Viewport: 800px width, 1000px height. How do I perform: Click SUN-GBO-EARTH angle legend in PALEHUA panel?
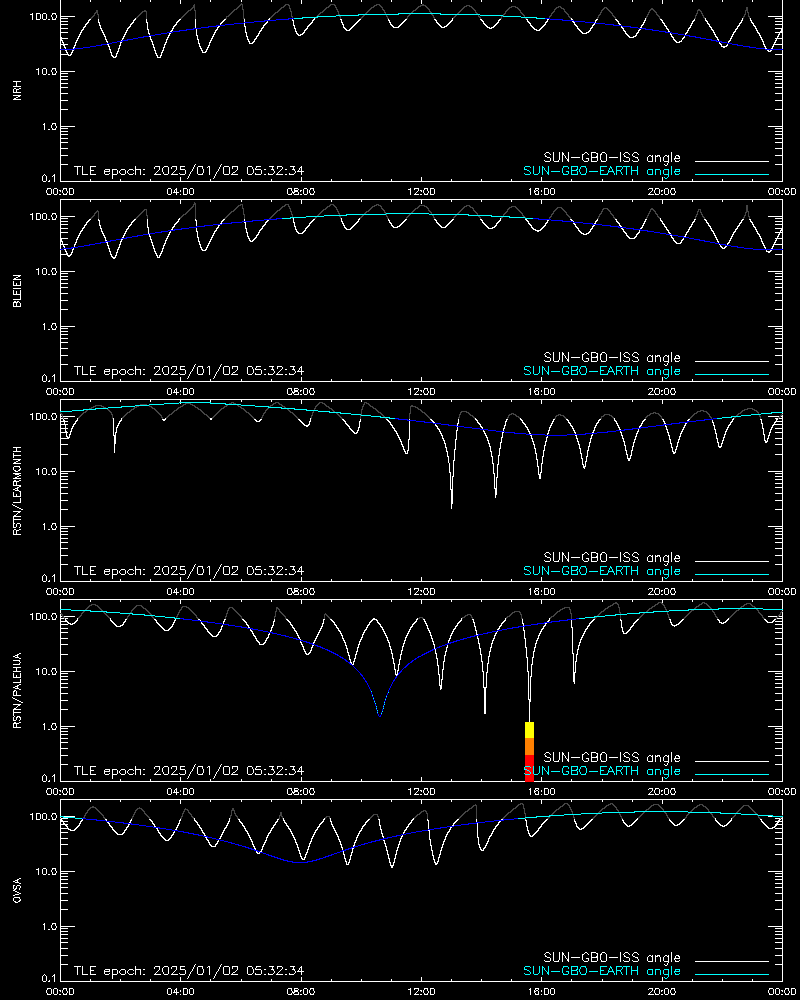(x=602, y=771)
